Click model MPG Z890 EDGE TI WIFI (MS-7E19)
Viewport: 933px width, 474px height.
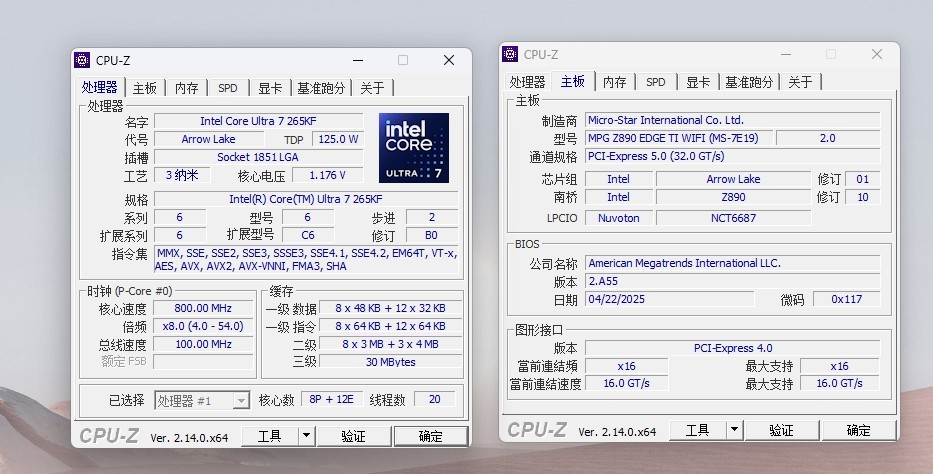pyautogui.click(x=680, y=138)
